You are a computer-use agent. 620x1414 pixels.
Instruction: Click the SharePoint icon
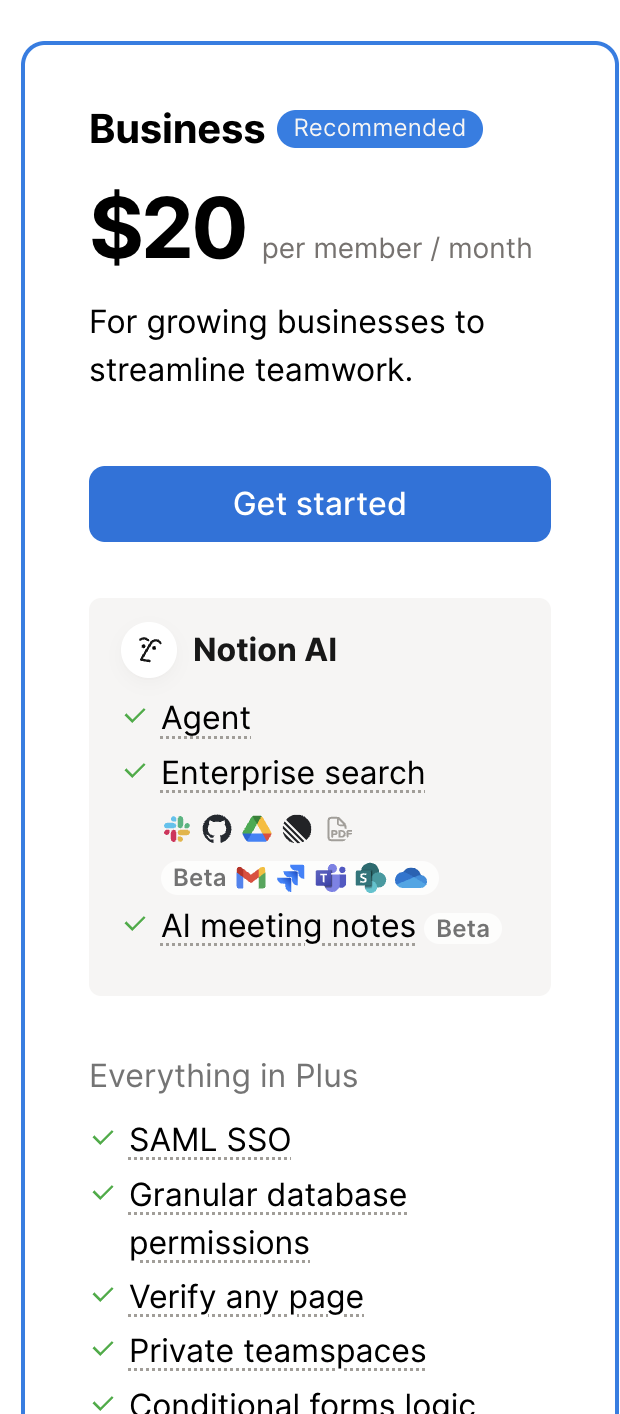372,878
